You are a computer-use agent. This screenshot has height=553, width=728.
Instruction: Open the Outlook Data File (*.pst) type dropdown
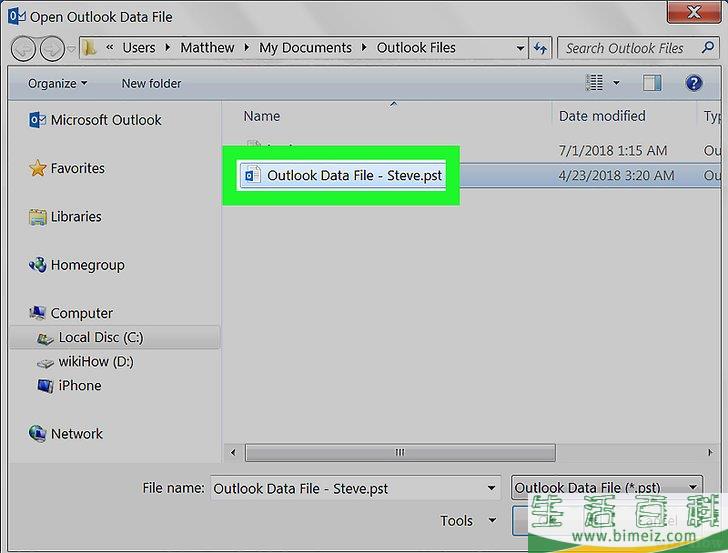pyautogui.click(x=607, y=488)
